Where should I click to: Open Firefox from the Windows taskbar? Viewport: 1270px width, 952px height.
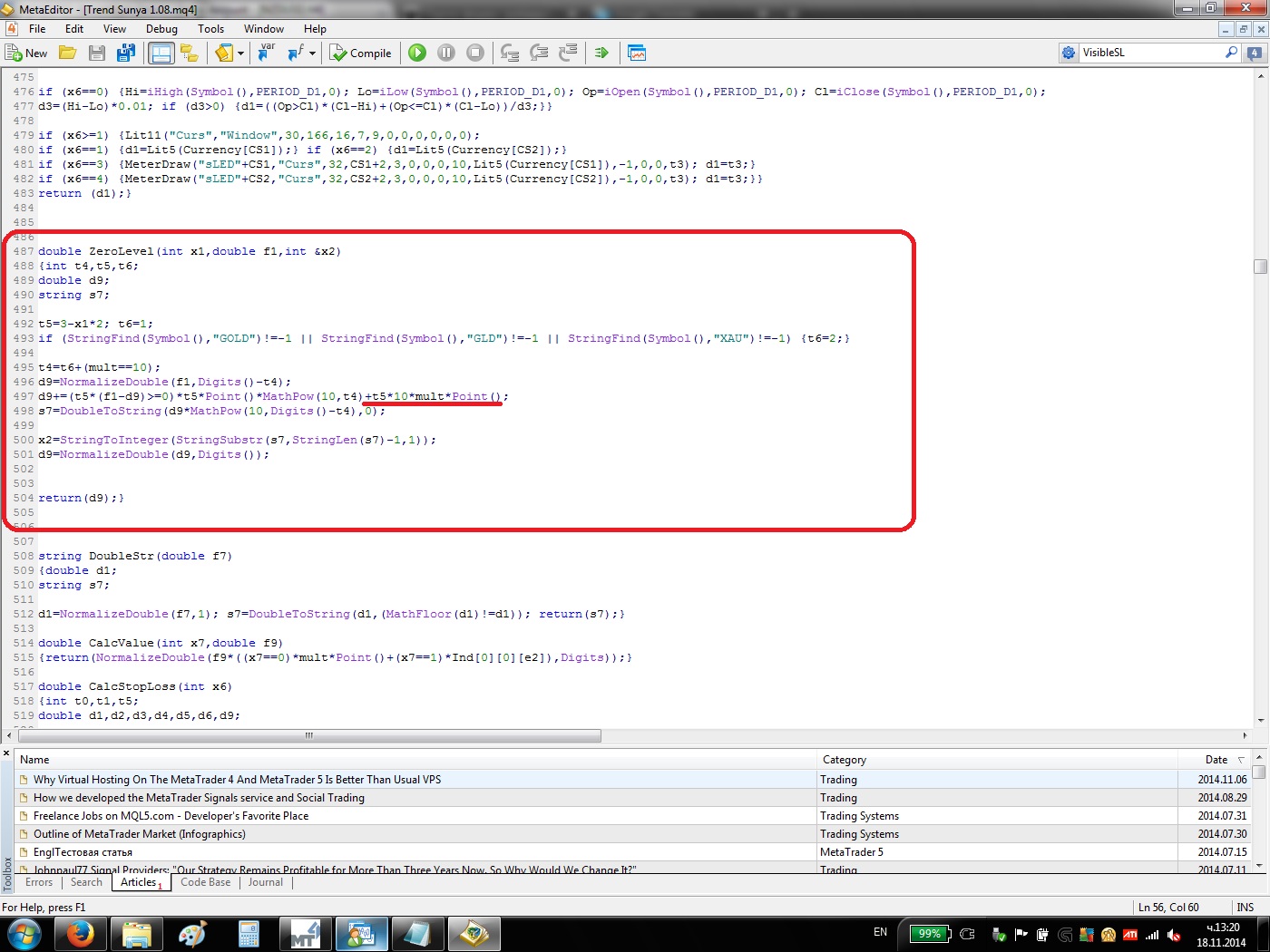[x=81, y=934]
